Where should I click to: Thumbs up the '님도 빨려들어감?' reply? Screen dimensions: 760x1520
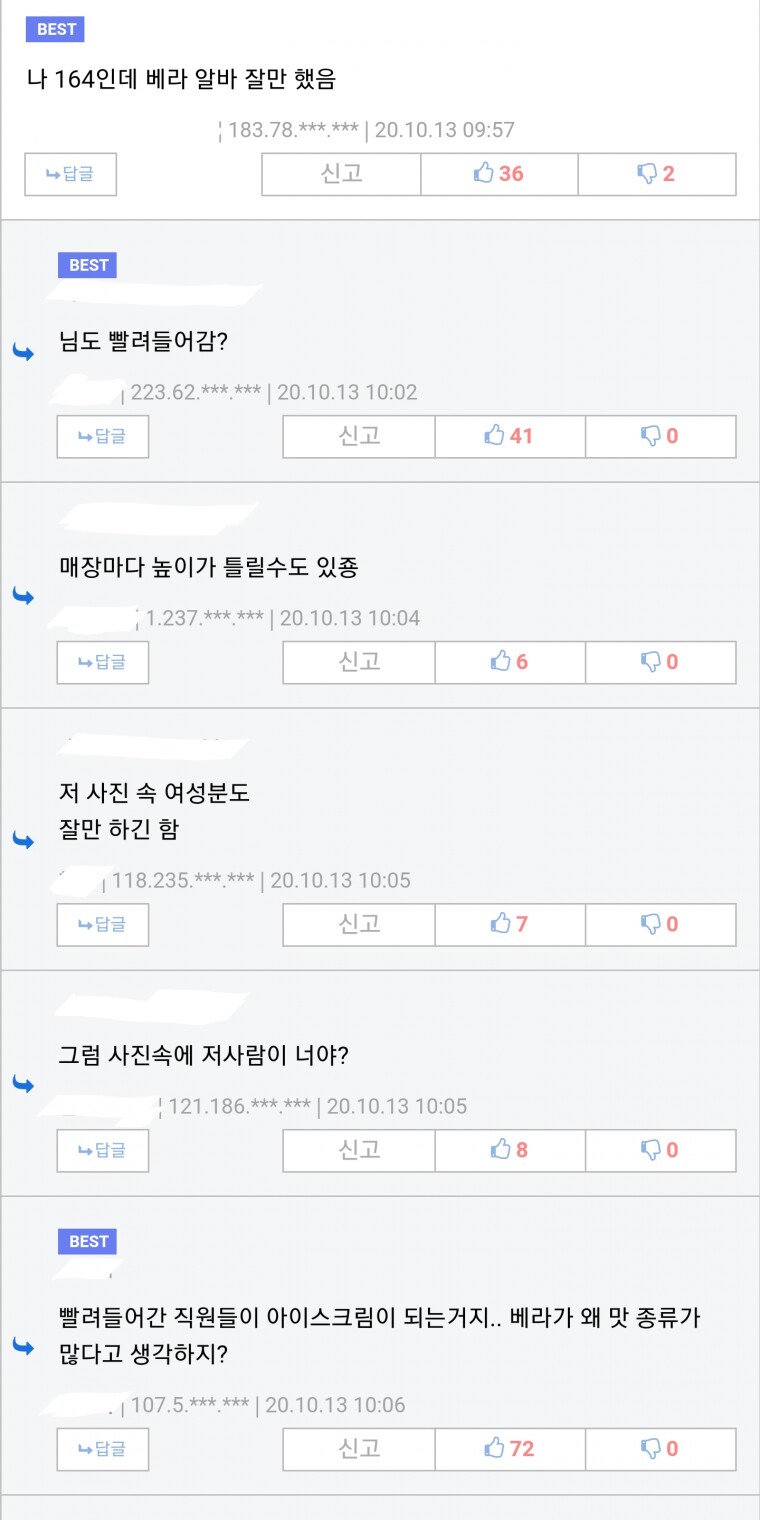pyautogui.click(x=509, y=436)
